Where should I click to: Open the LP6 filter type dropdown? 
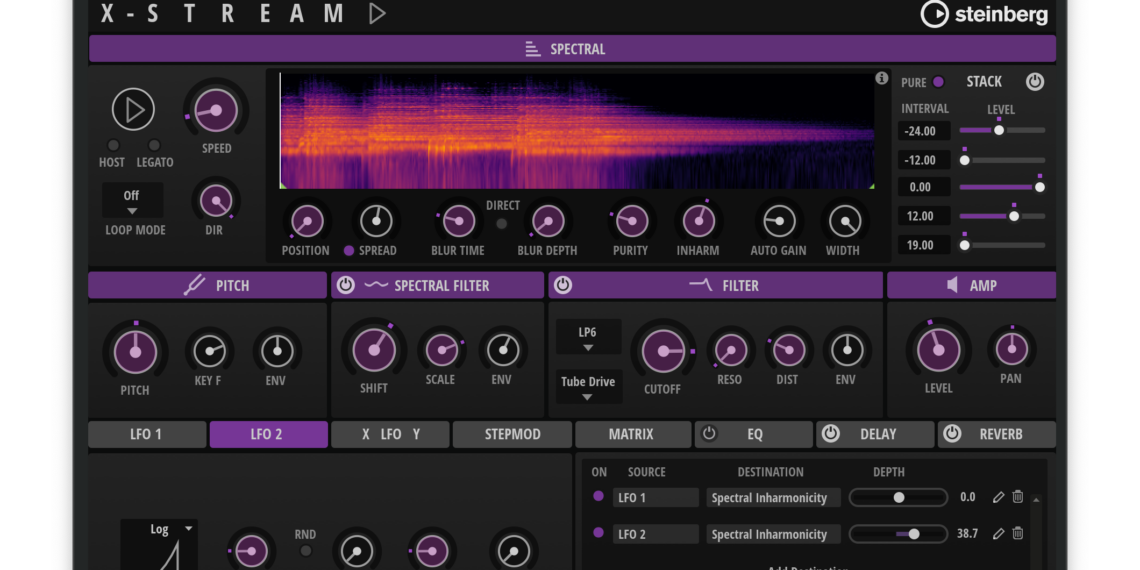588,337
